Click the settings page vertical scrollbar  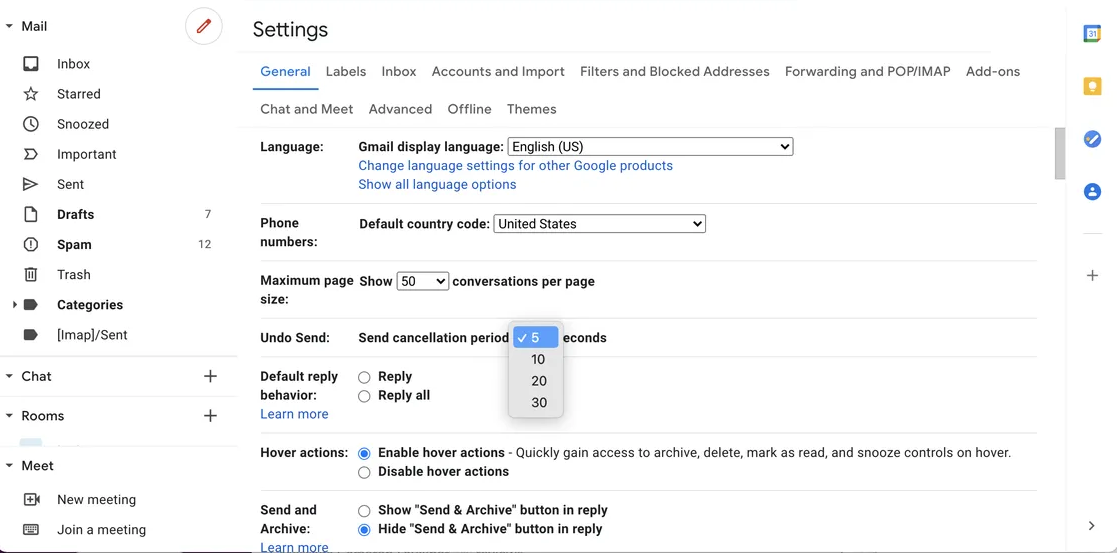1060,154
